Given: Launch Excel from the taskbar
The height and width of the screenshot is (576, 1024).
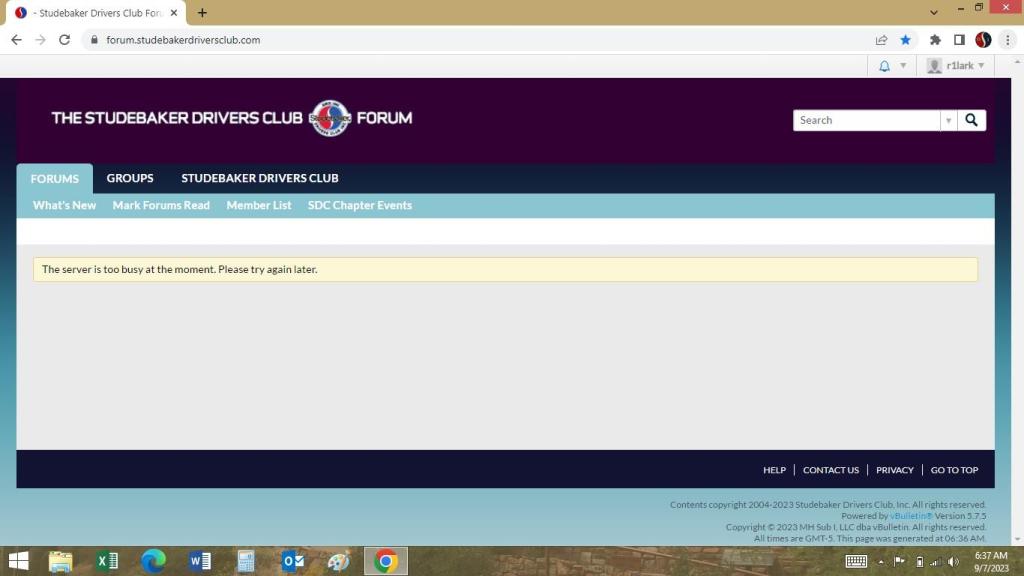Looking at the screenshot, I should [x=107, y=561].
